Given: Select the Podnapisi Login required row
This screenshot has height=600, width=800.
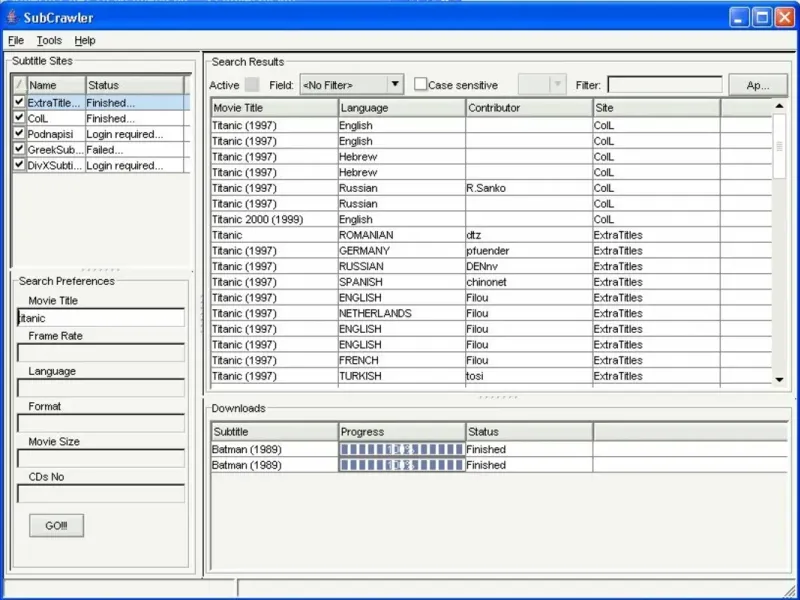Looking at the screenshot, I should [101, 134].
